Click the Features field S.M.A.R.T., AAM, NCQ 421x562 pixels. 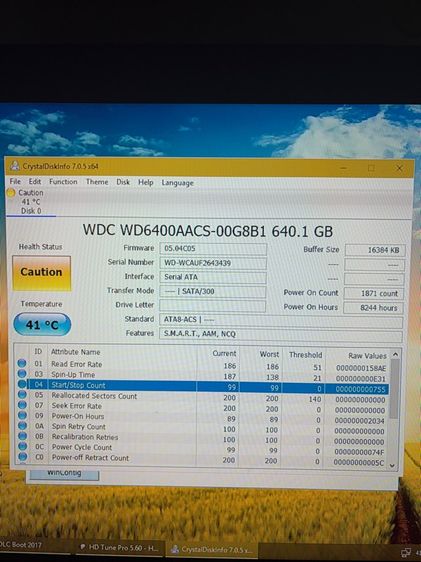pyautogui.click(x=281, y=335)
